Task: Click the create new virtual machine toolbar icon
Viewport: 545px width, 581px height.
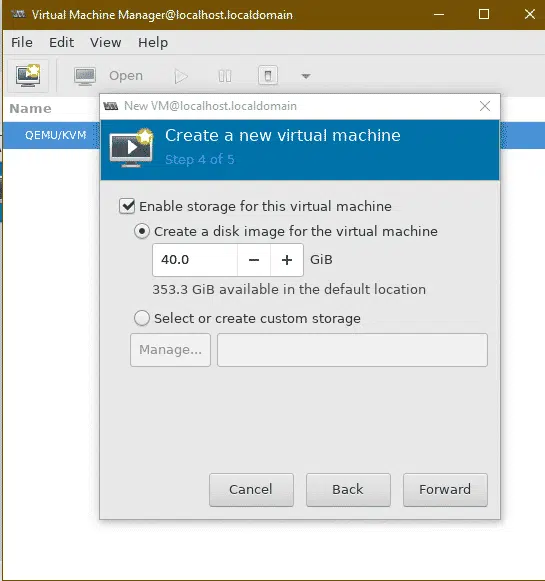Action: click(28, 76)
